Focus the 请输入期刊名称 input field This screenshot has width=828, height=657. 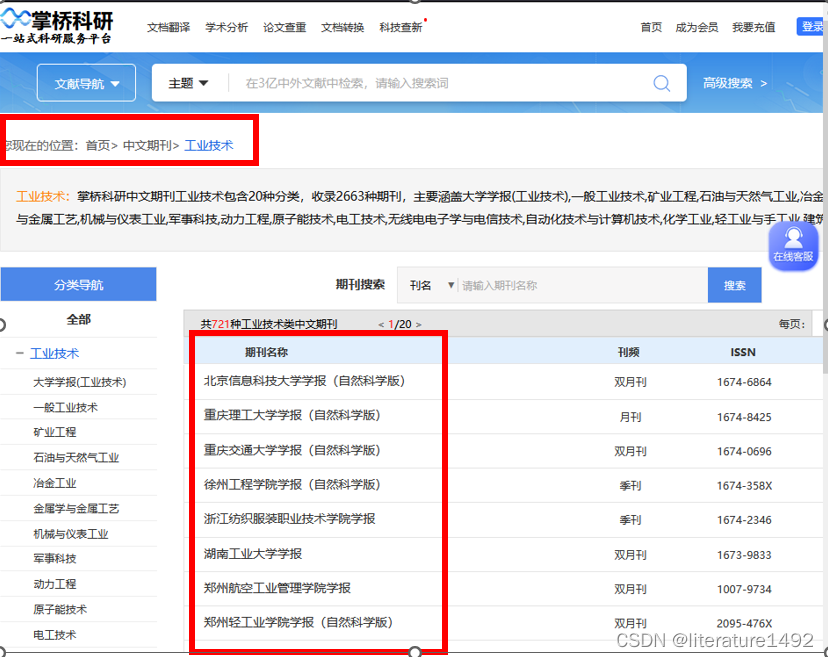point(582,285)
